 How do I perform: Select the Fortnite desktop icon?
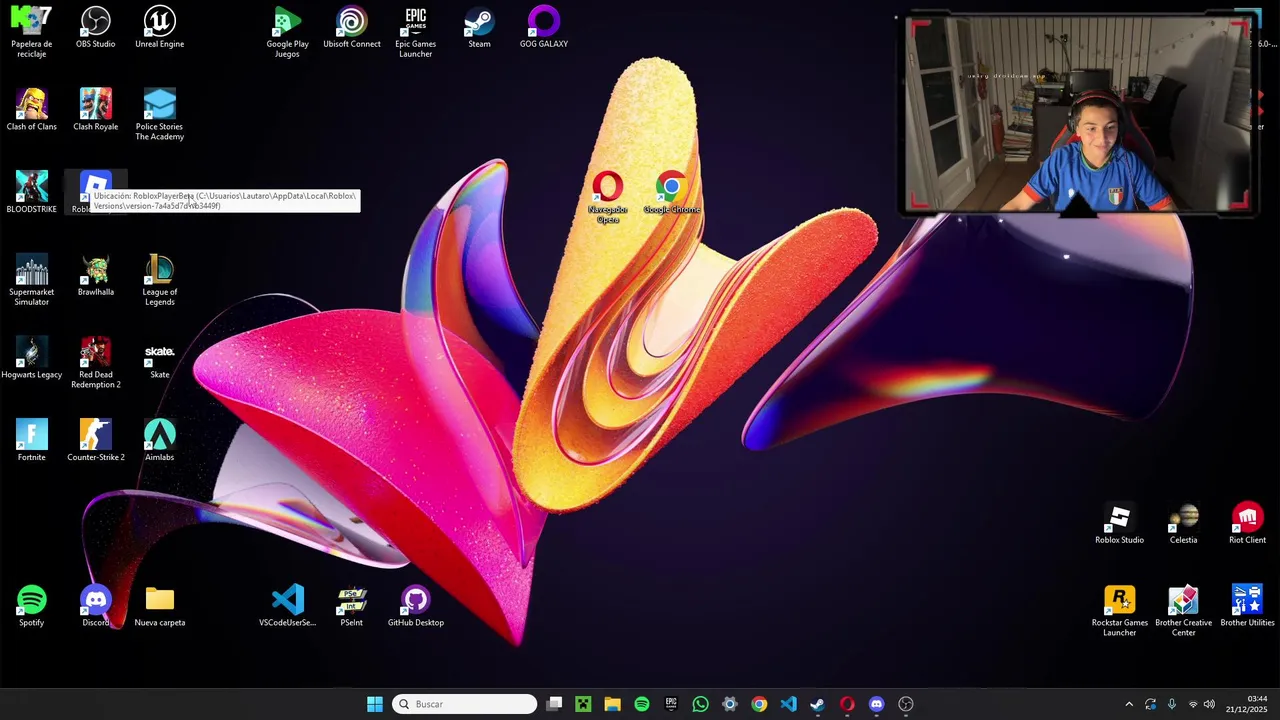(x=32, y=440)
